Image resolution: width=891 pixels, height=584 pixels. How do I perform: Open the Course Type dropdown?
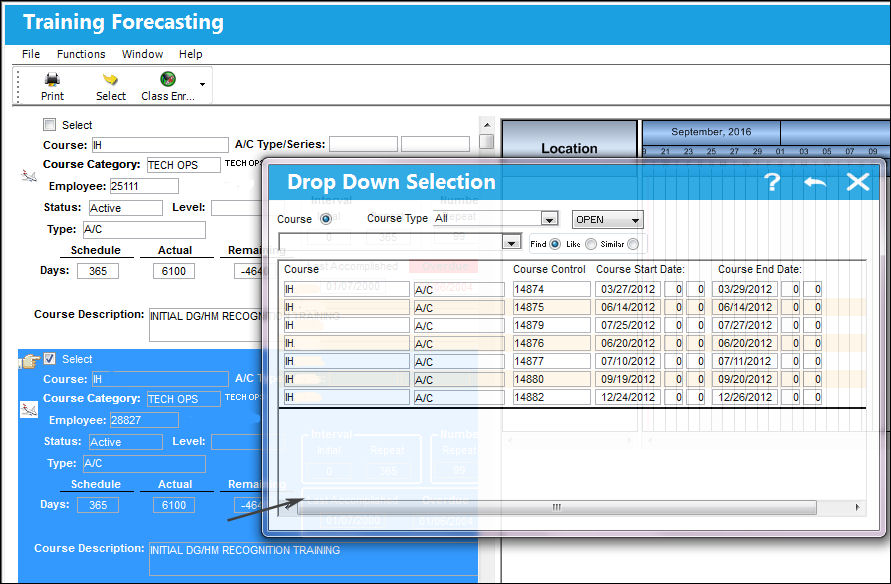(x=549, y=219)
